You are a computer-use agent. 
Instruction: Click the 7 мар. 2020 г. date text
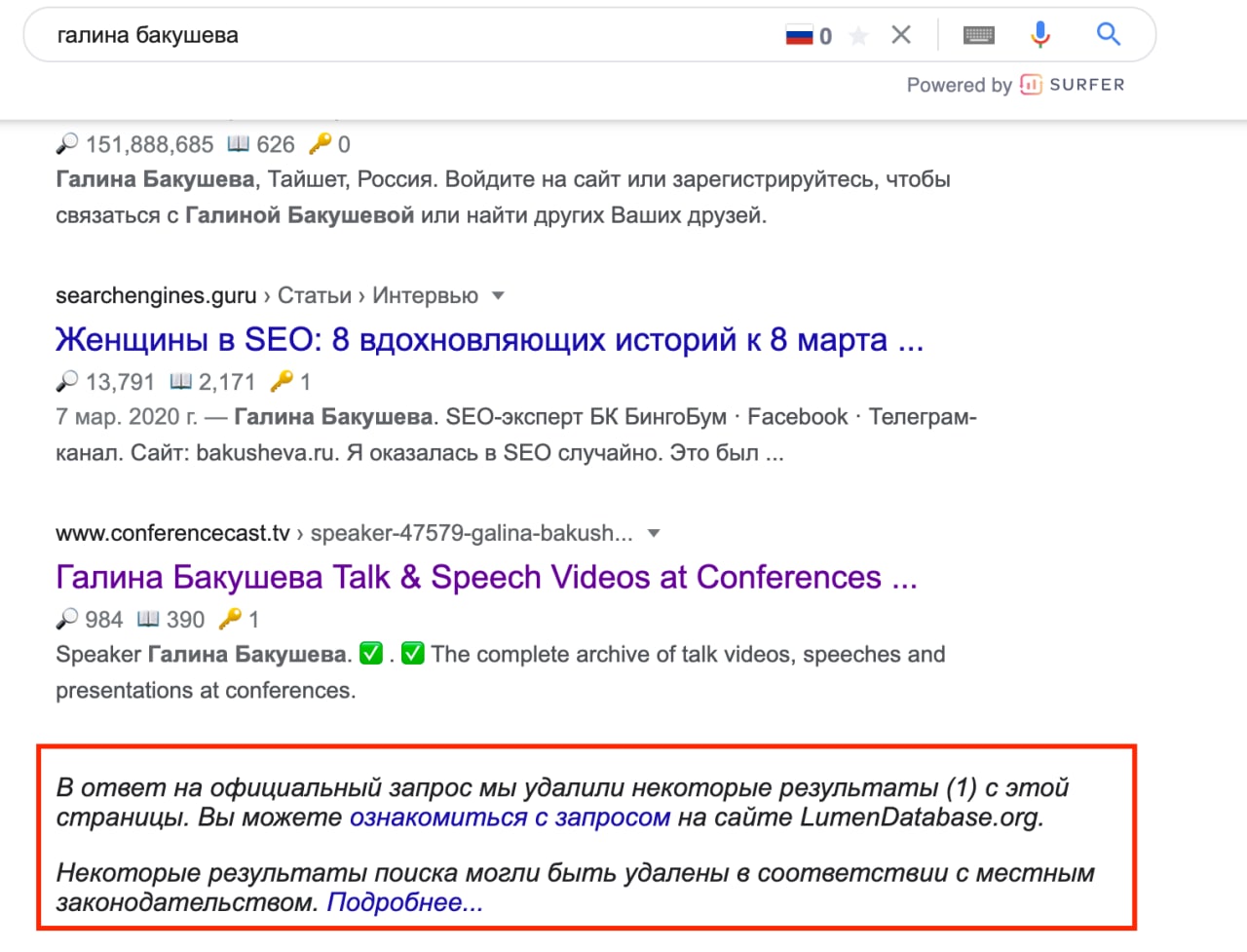click(126, 417)
